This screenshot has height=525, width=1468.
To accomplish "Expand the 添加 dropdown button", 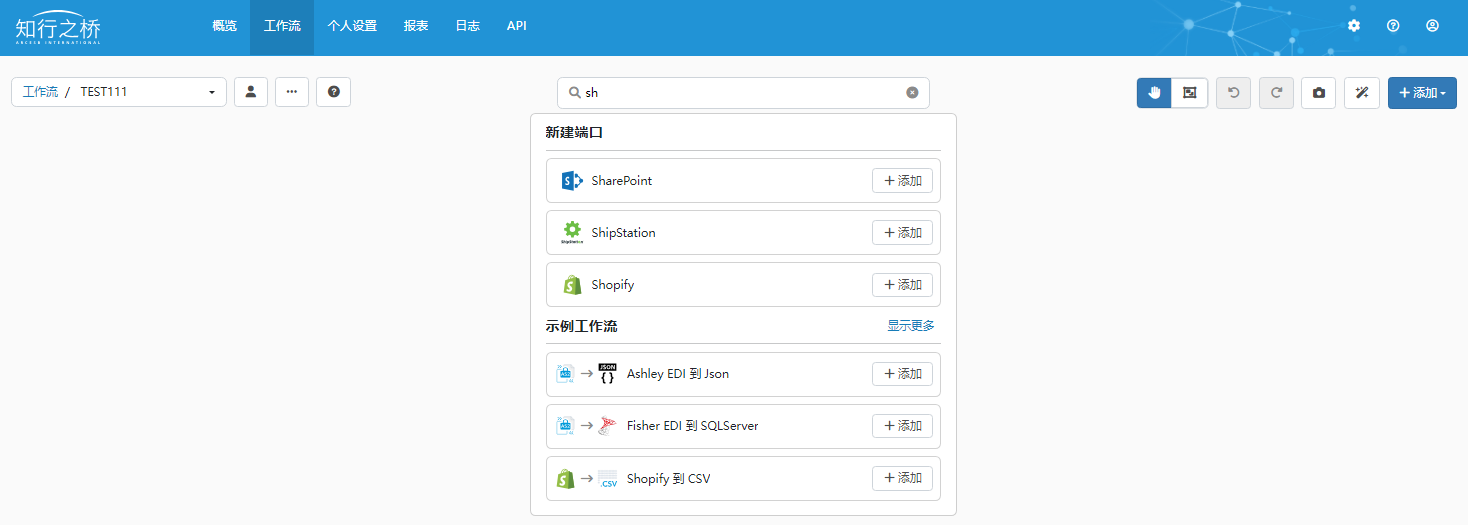I will click(x=1422, y=93).
